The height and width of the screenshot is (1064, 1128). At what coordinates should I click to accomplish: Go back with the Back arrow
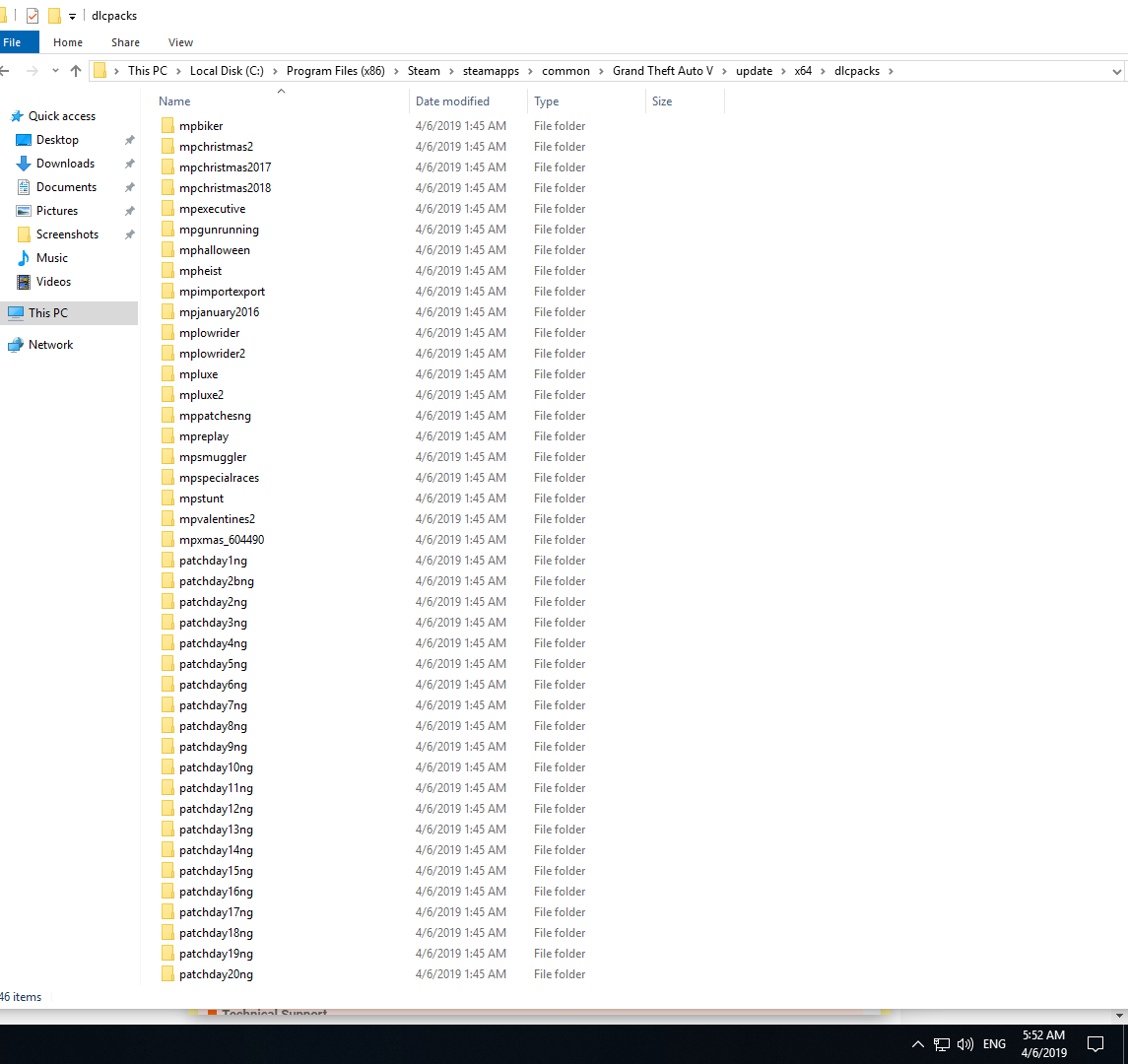tap(5, 71)
